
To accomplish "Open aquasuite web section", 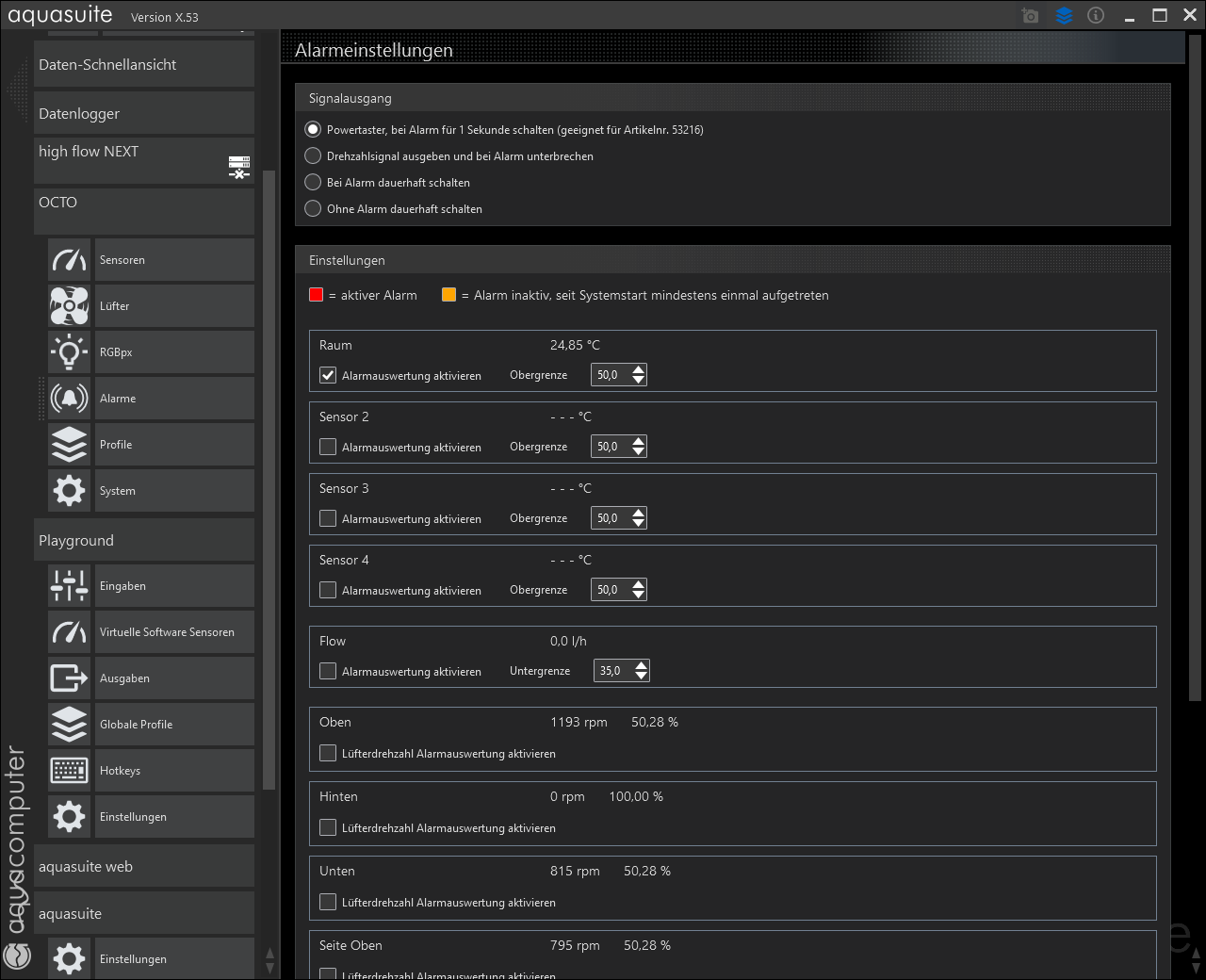I will pos(144,866).
